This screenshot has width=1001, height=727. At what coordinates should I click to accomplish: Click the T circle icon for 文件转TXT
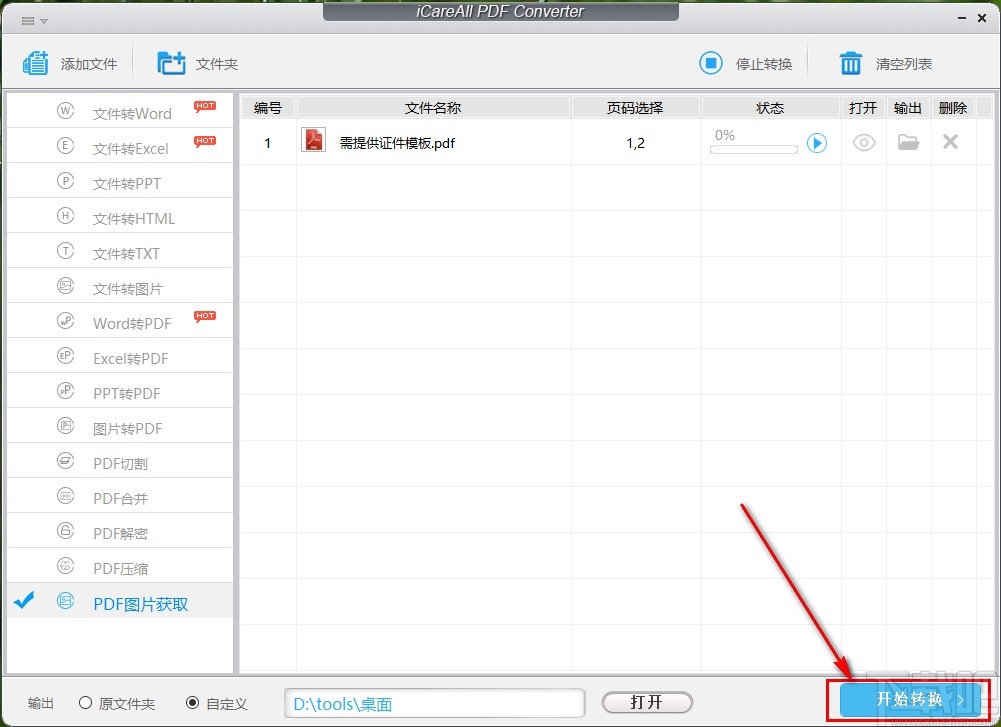[x=65, y=251]
